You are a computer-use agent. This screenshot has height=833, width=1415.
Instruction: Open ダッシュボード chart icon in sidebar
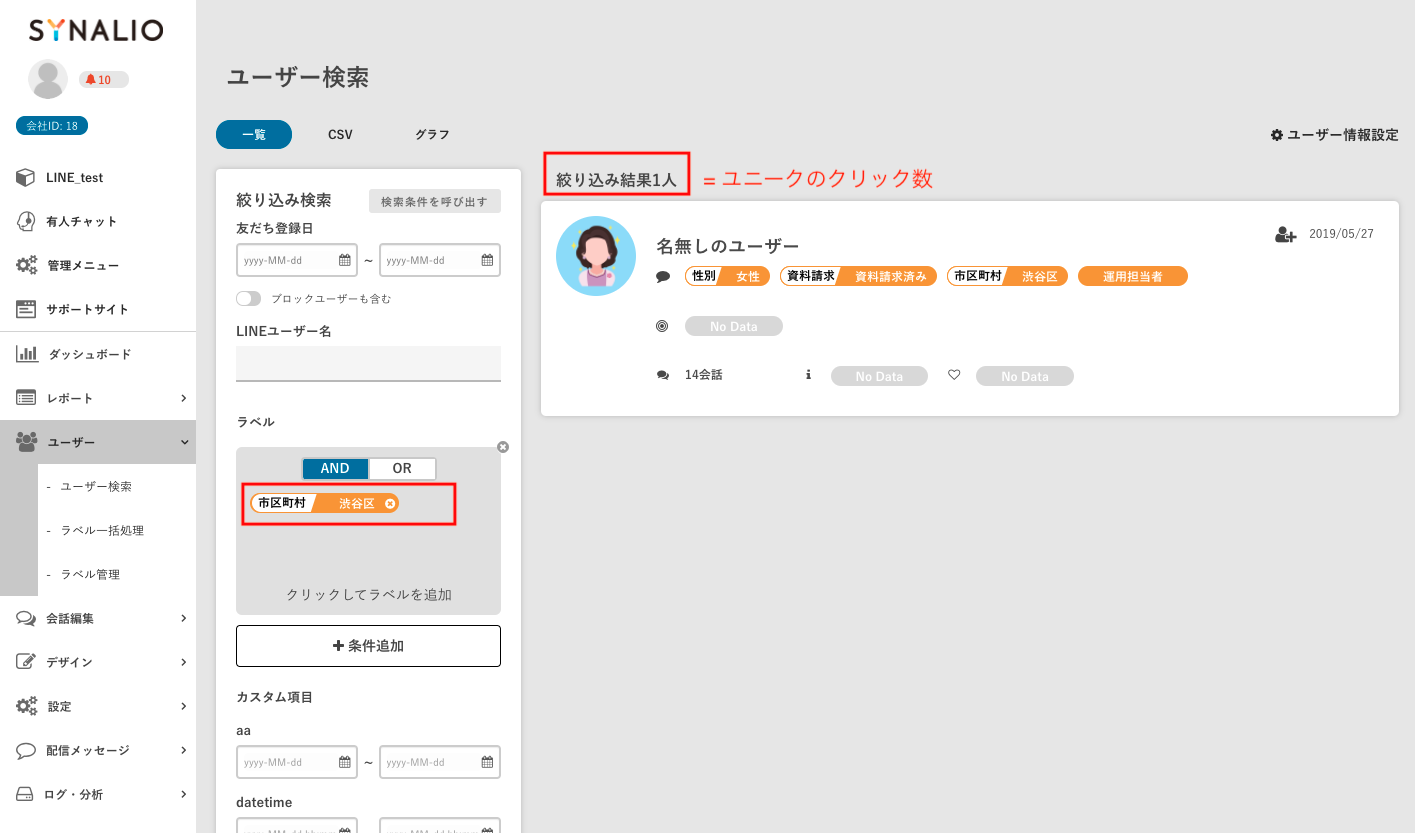pyautogui.click(x=27, y=354)
